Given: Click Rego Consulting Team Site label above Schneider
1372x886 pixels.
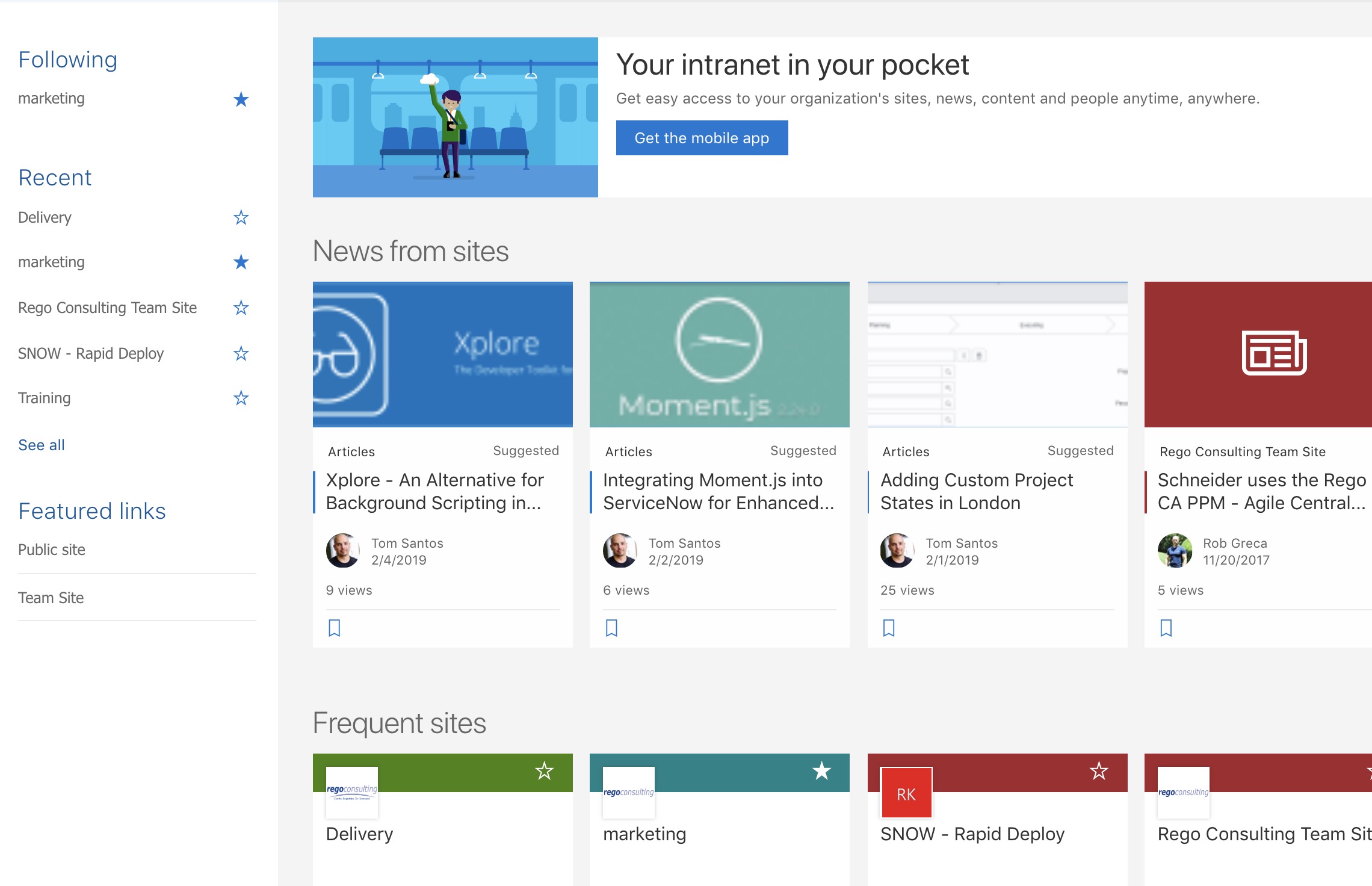Looking at the screenshot, I should tap(1243, 451).
